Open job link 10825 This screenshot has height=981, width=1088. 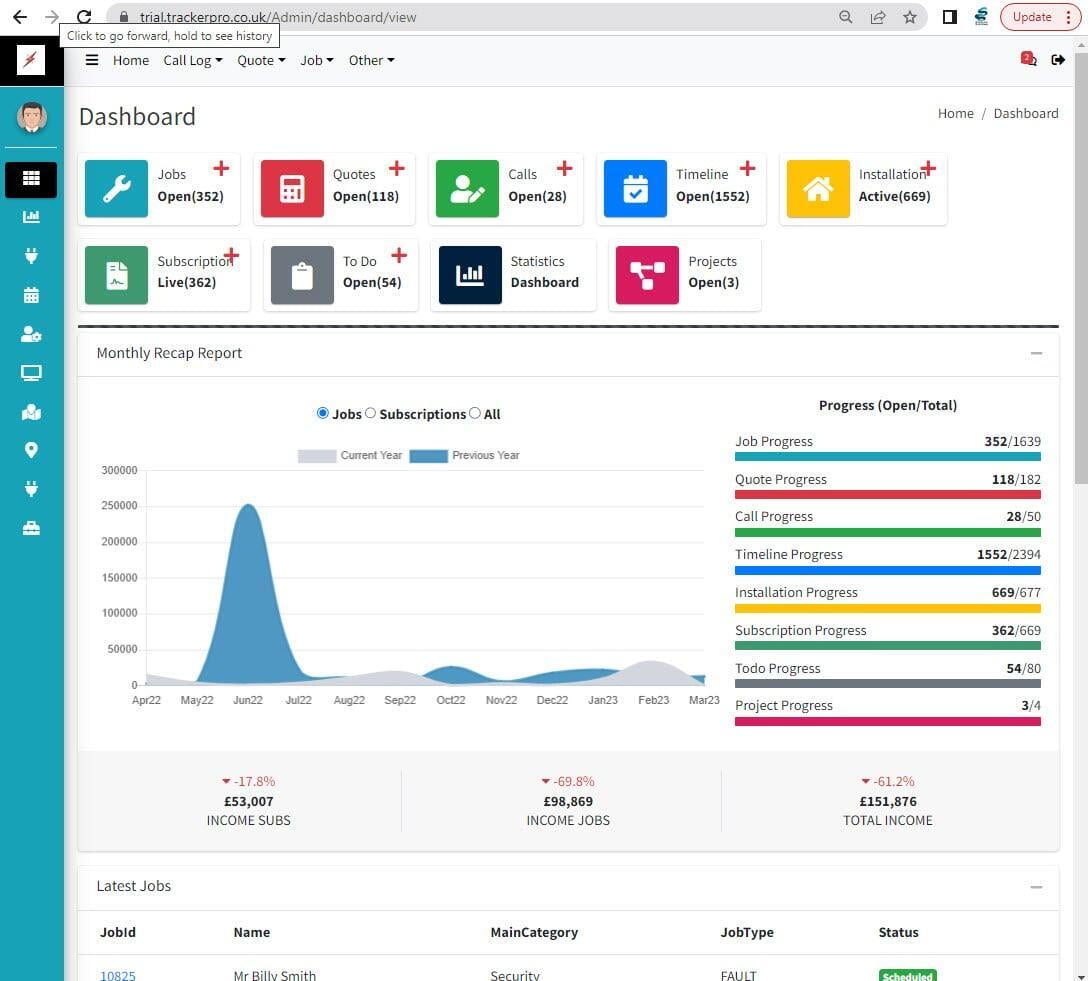click(117, 975)
